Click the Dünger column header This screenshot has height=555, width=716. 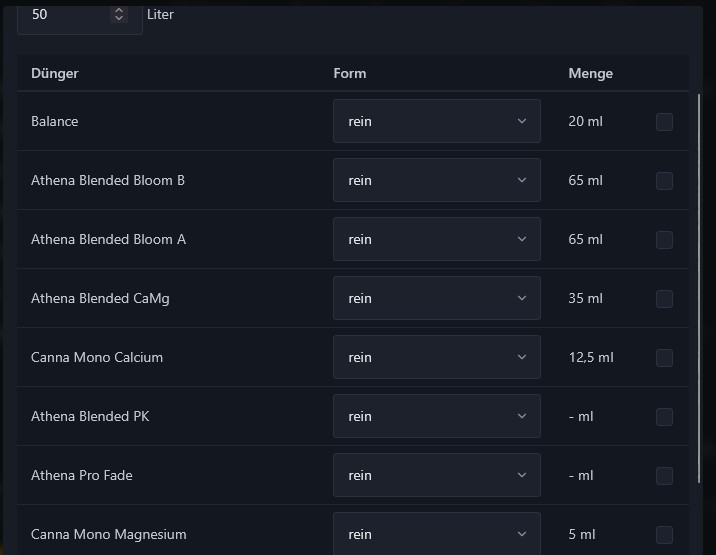point(55,73)
